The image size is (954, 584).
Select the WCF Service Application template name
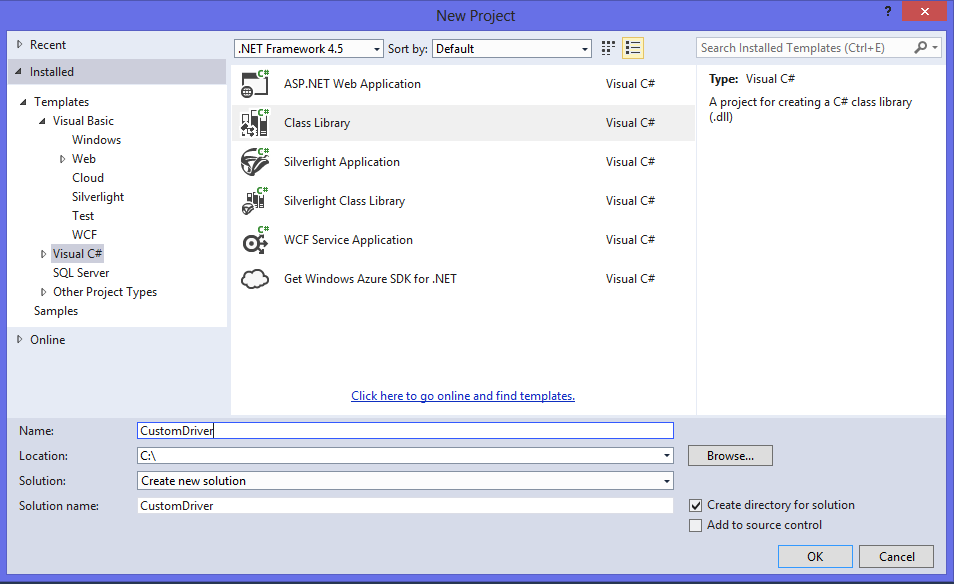coord(348,240)
